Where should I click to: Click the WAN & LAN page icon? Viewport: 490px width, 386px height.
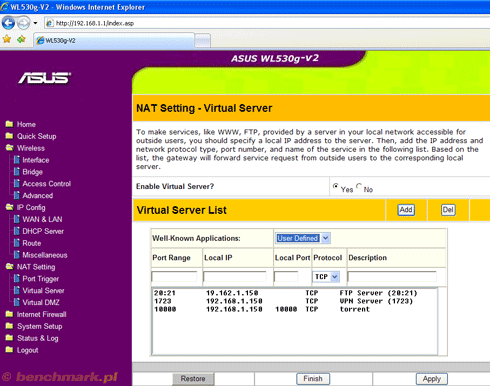(x=17, y=219)
